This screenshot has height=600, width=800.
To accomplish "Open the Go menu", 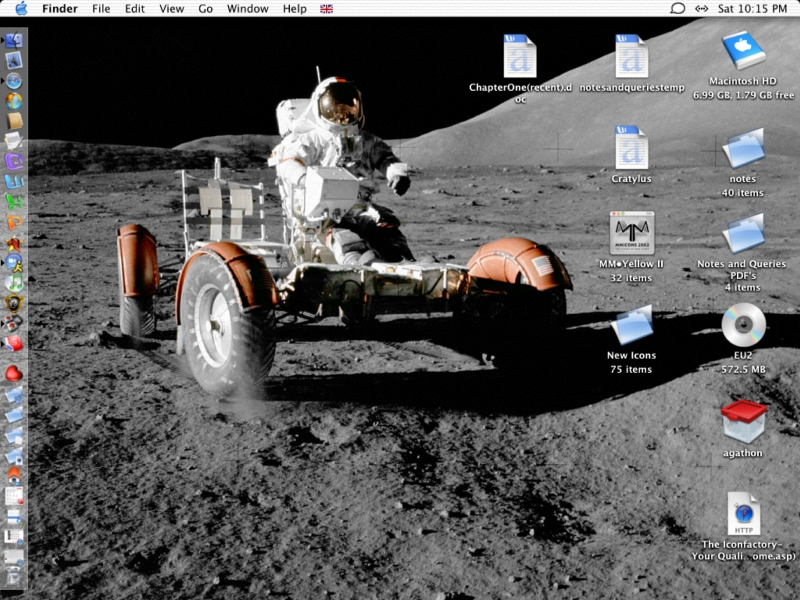I will point(205,9).
